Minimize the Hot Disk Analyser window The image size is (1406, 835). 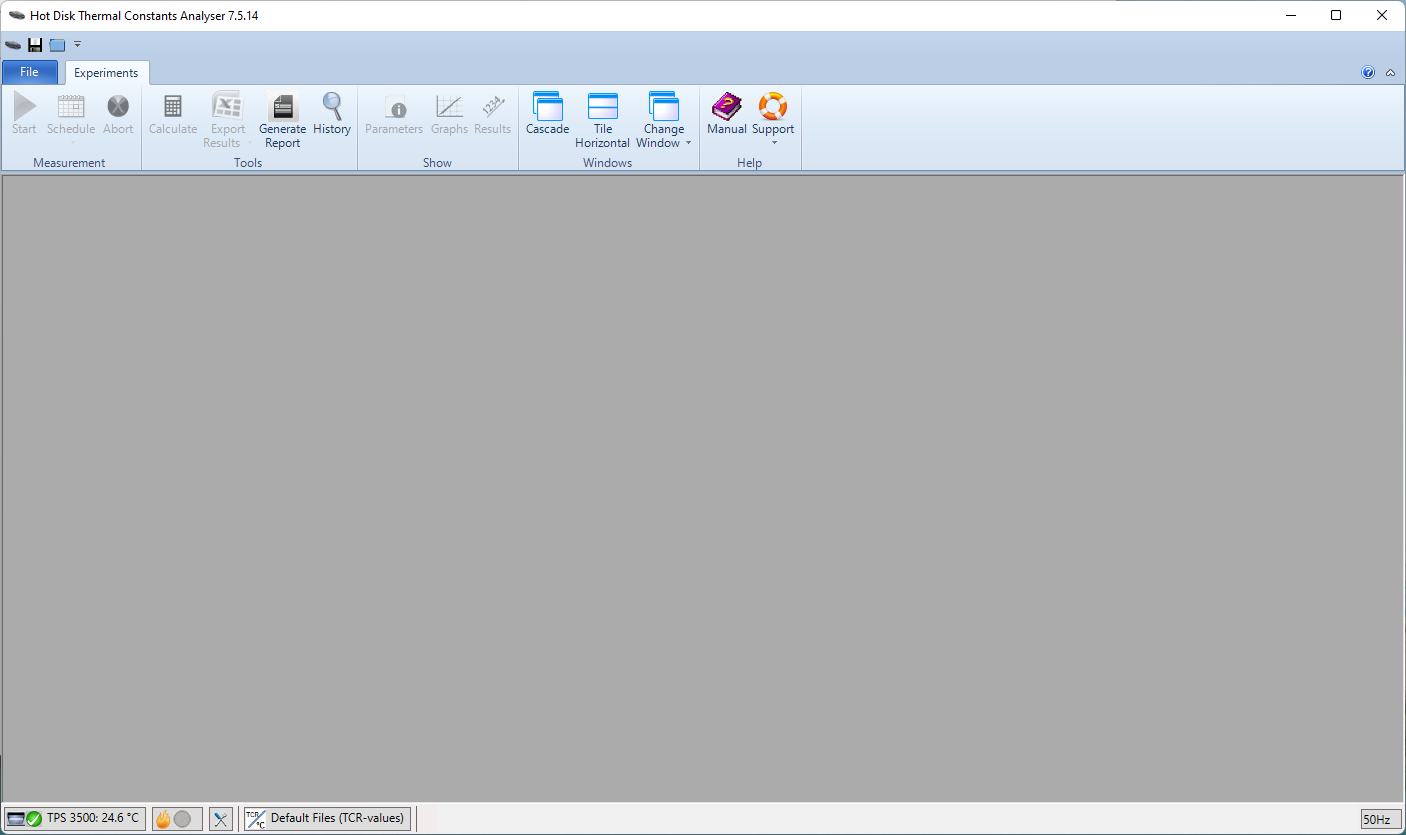(1290, 15)
